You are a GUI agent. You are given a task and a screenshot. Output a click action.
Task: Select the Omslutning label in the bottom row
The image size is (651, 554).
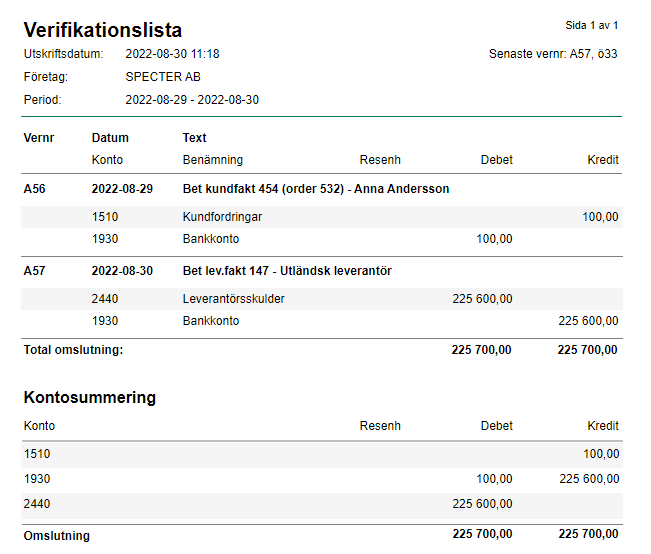57,536
